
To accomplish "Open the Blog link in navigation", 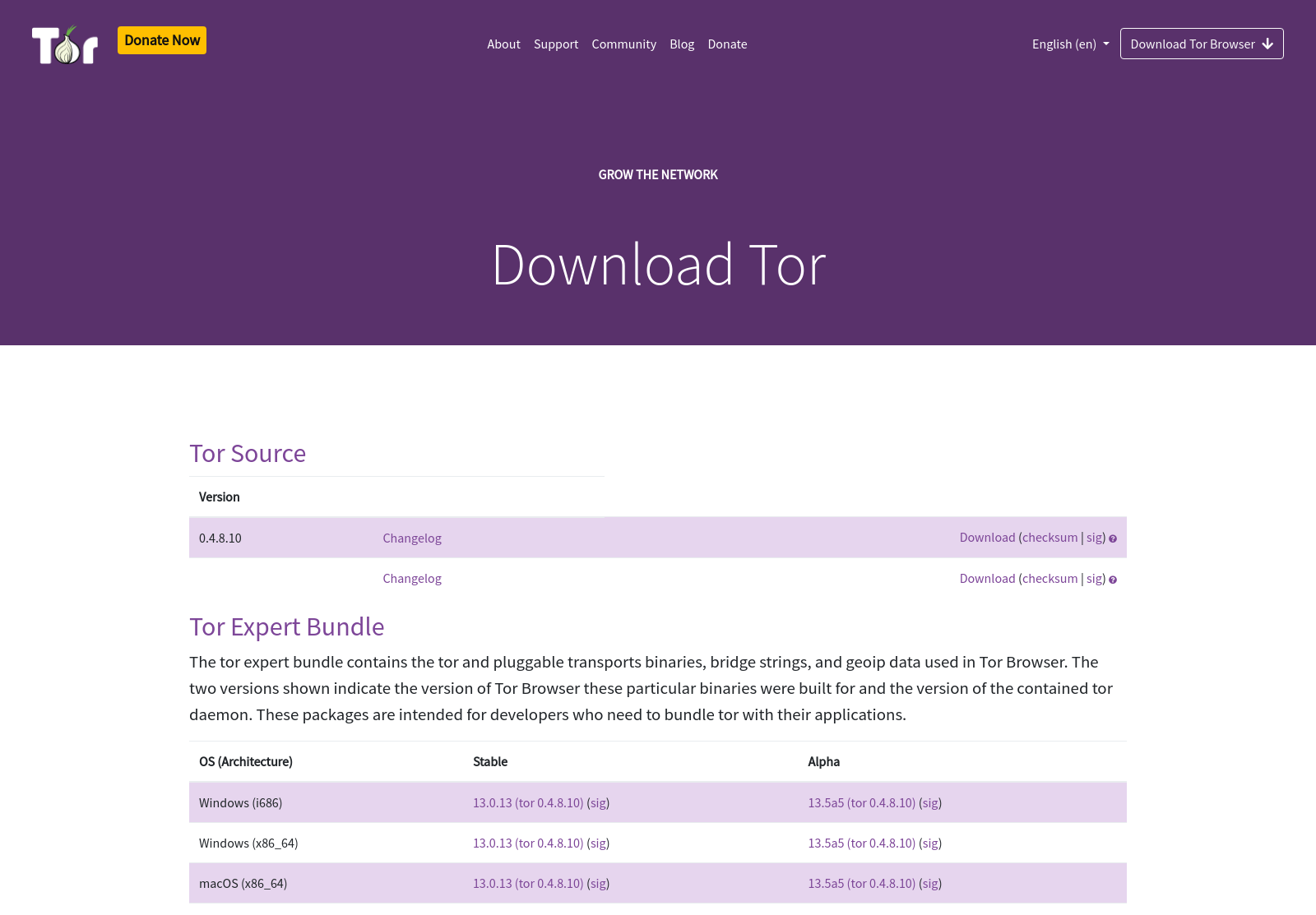I will 682,44.
